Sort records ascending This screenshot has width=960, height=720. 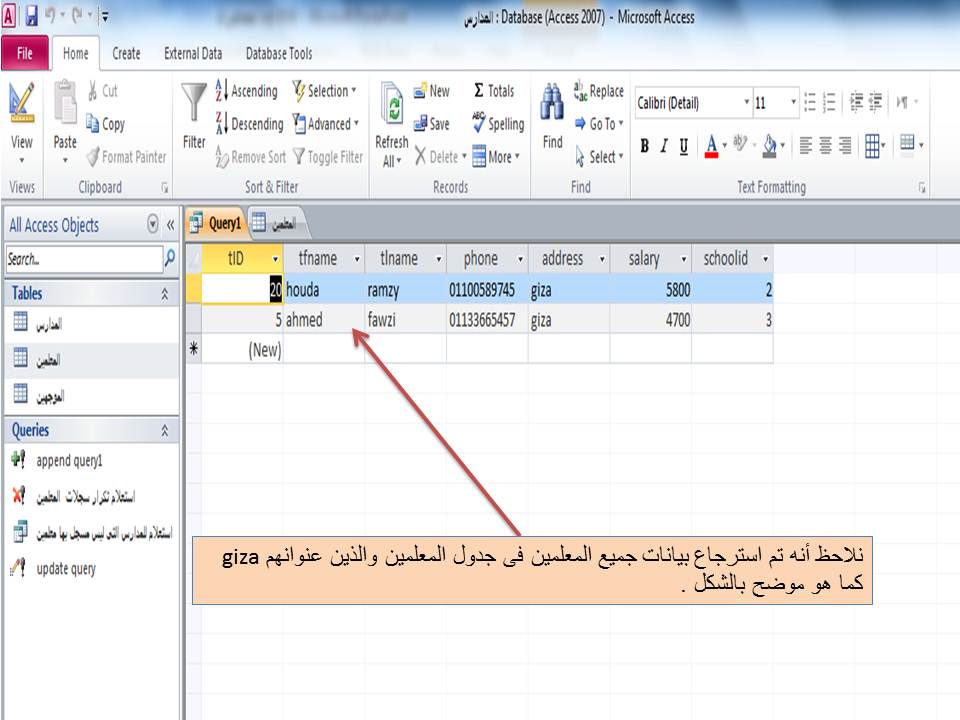tap(245, 90)
